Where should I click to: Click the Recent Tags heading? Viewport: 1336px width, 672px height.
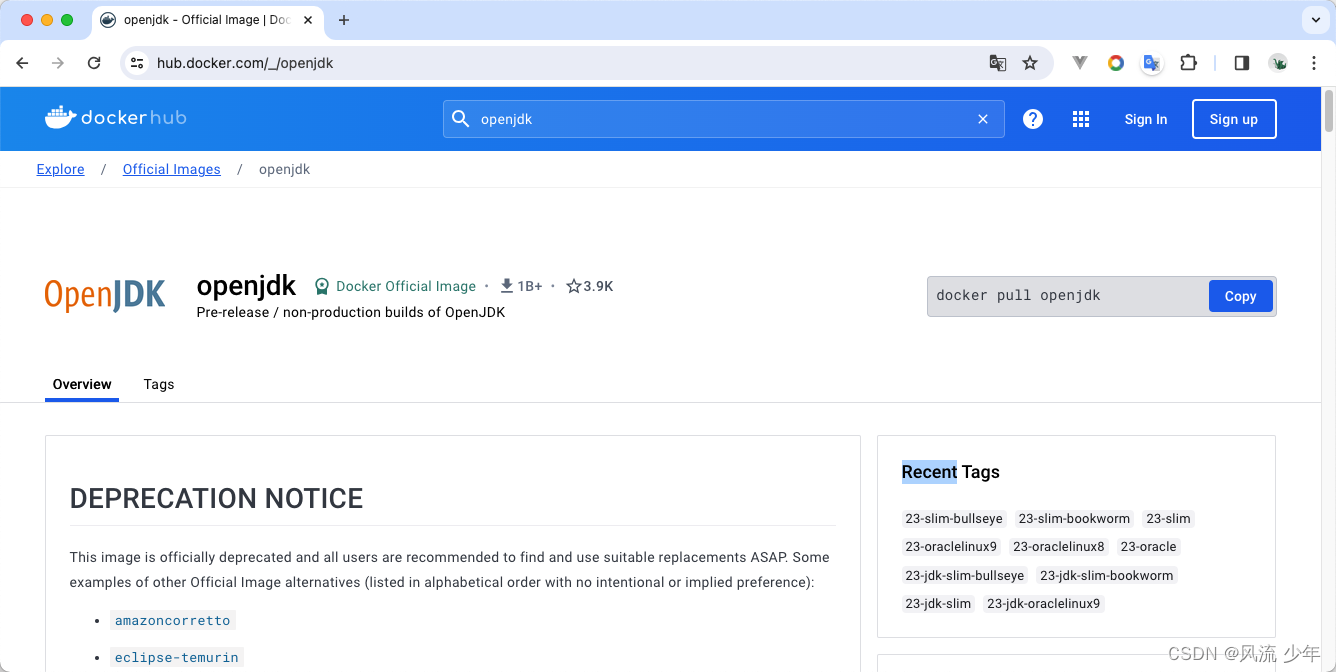tap(950, 472)
